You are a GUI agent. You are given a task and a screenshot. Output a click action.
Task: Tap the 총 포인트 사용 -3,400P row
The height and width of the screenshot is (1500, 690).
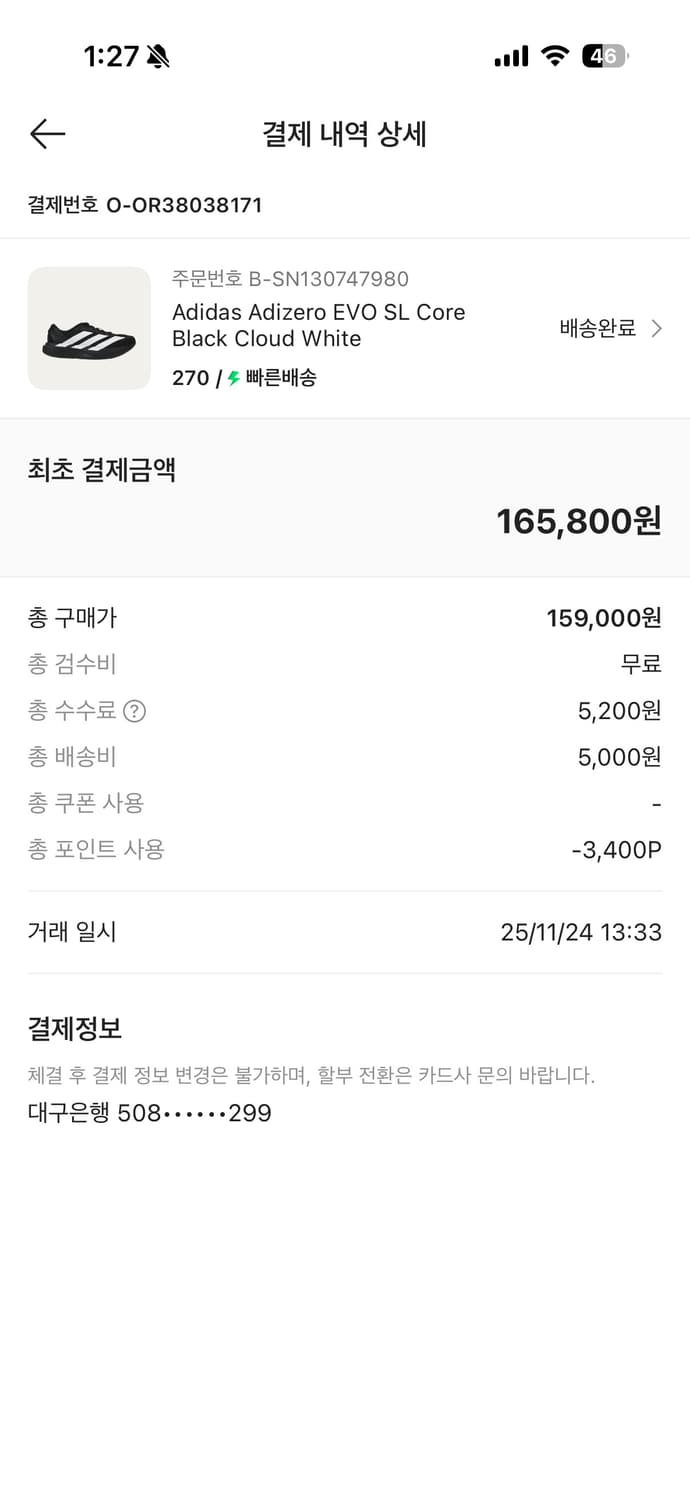click(344, 849)
